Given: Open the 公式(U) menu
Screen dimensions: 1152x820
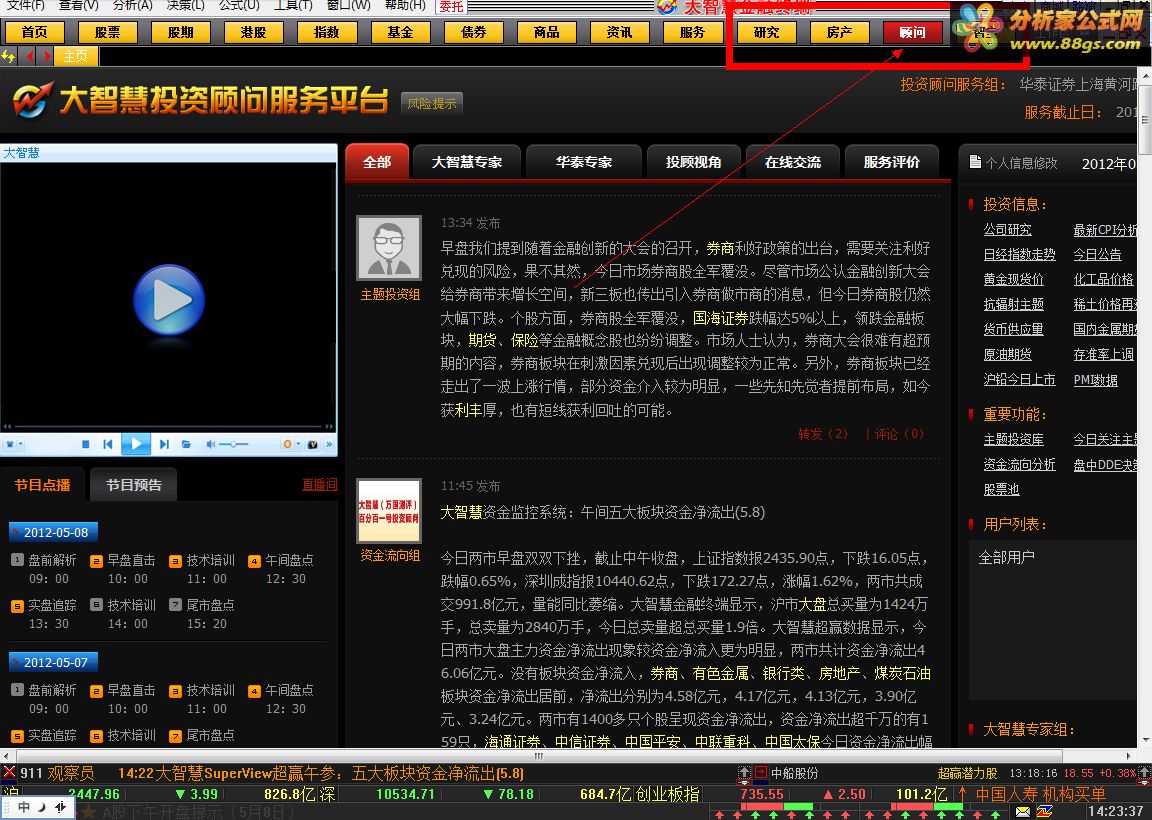Looking at the screenshot, I should point(239,6).
